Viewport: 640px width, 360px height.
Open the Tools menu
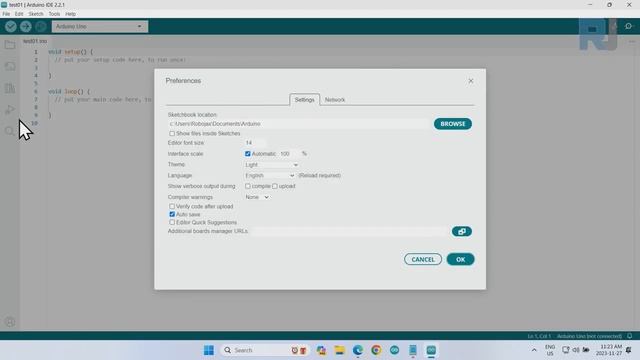(x=54, y=14)
